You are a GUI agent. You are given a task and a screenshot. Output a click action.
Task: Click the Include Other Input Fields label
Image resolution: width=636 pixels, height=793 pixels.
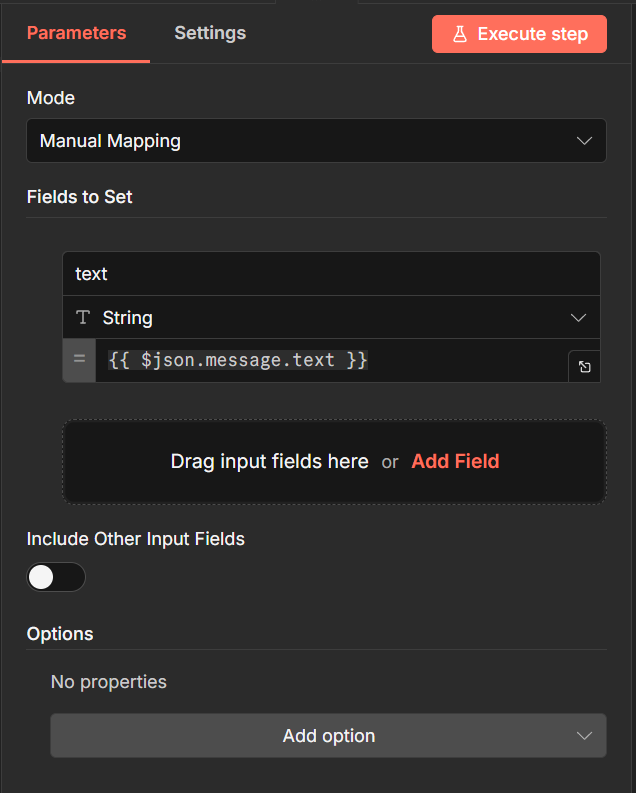[x=135, y=539]
